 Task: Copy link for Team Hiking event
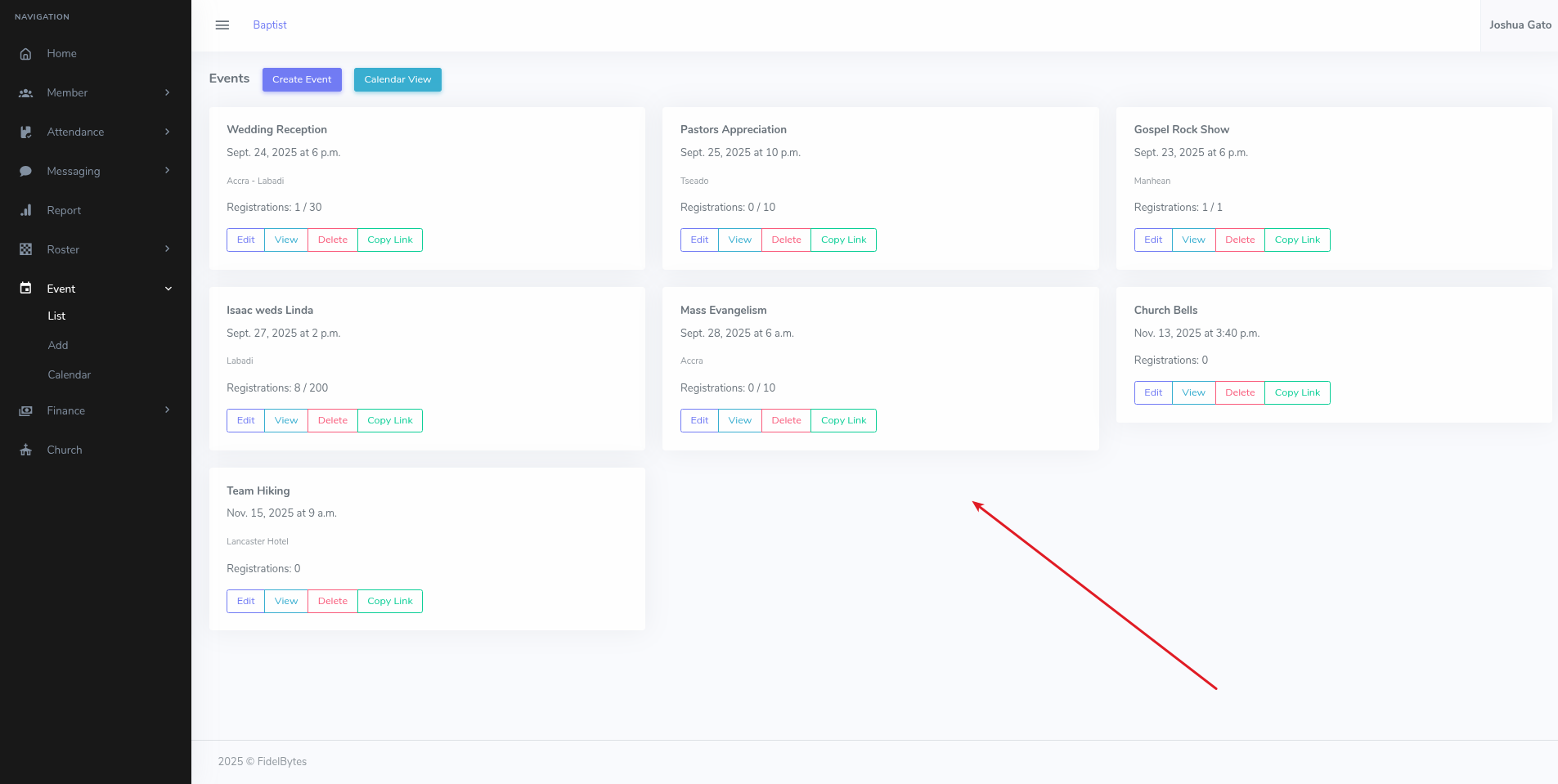click(x=390, y=602)
